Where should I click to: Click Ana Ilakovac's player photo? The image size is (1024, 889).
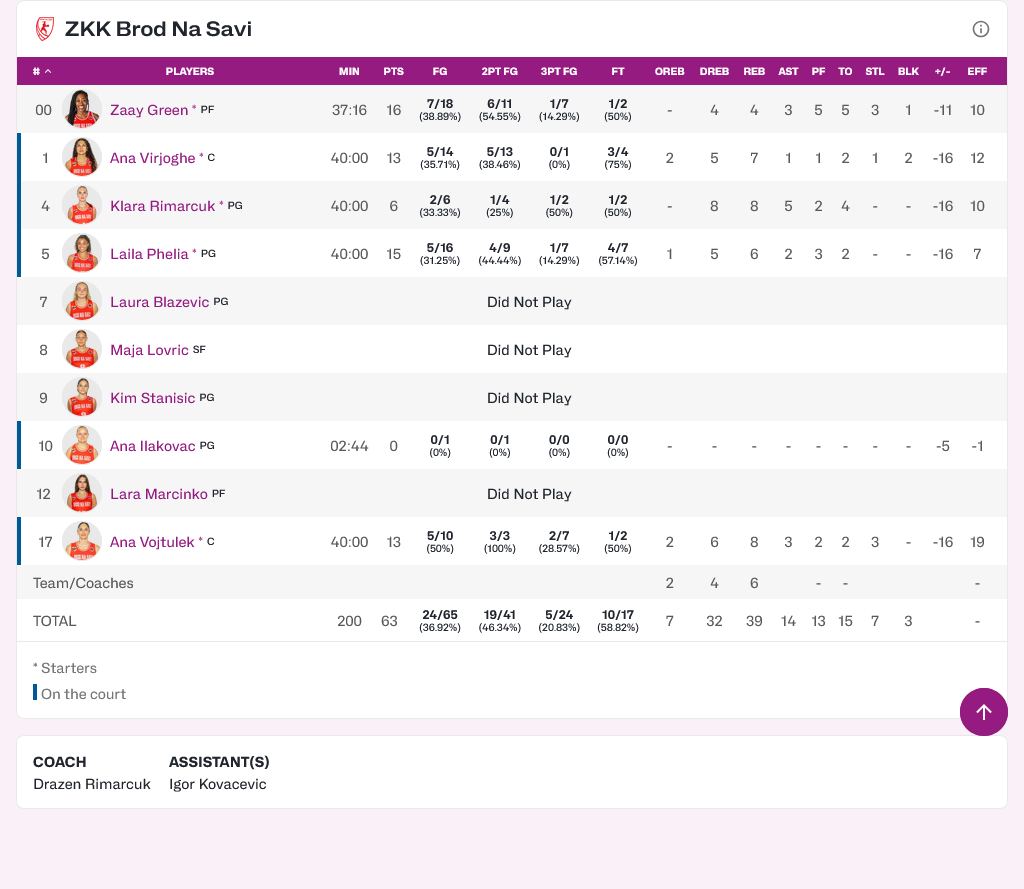82,445
